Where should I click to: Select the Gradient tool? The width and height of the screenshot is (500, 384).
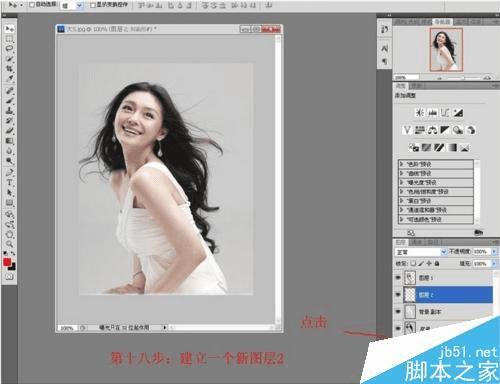pyautogui.click(x=9, y=141)
